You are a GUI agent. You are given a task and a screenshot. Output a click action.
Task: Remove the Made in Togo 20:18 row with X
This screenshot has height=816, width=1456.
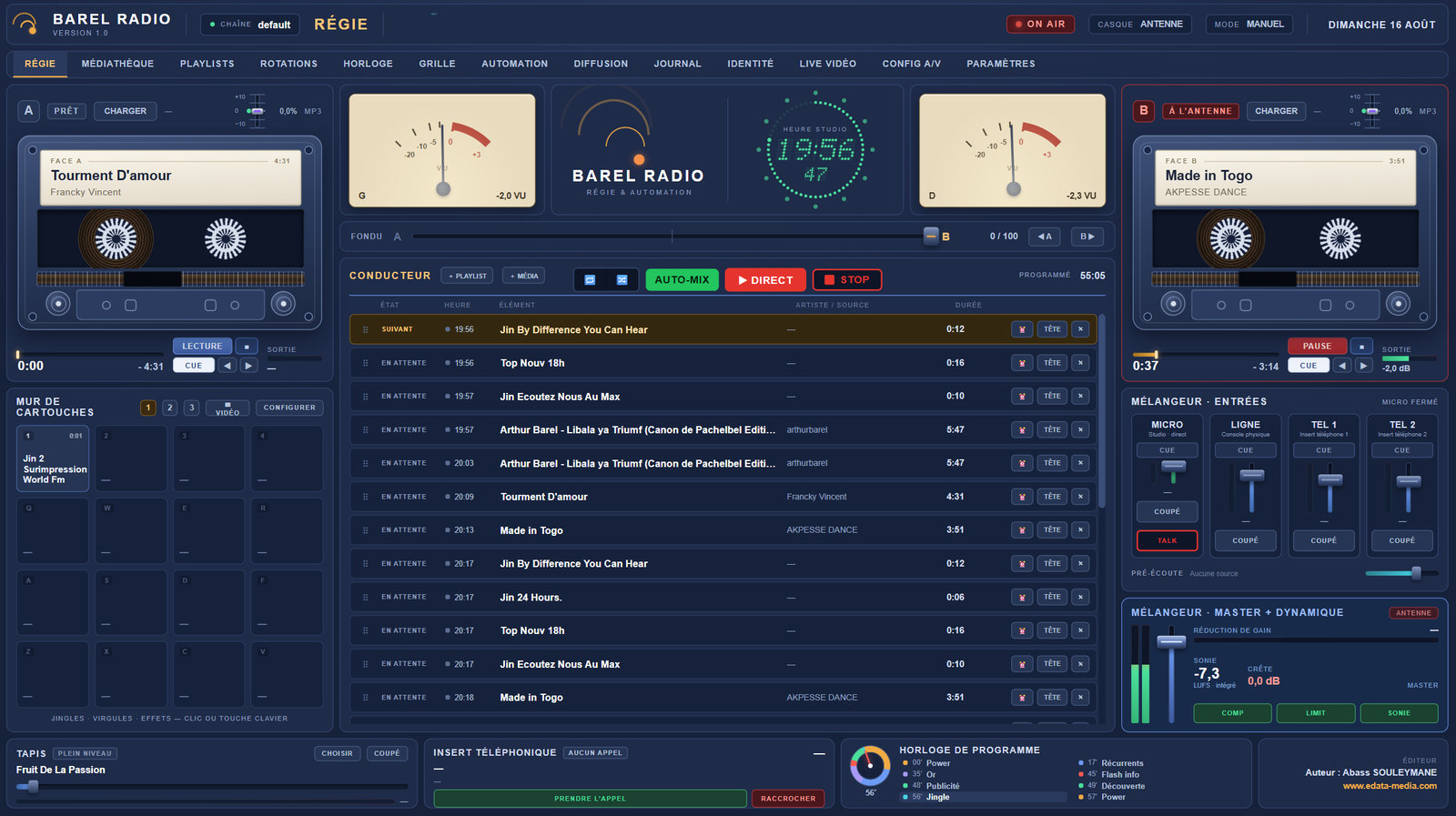pos(1080,698)
